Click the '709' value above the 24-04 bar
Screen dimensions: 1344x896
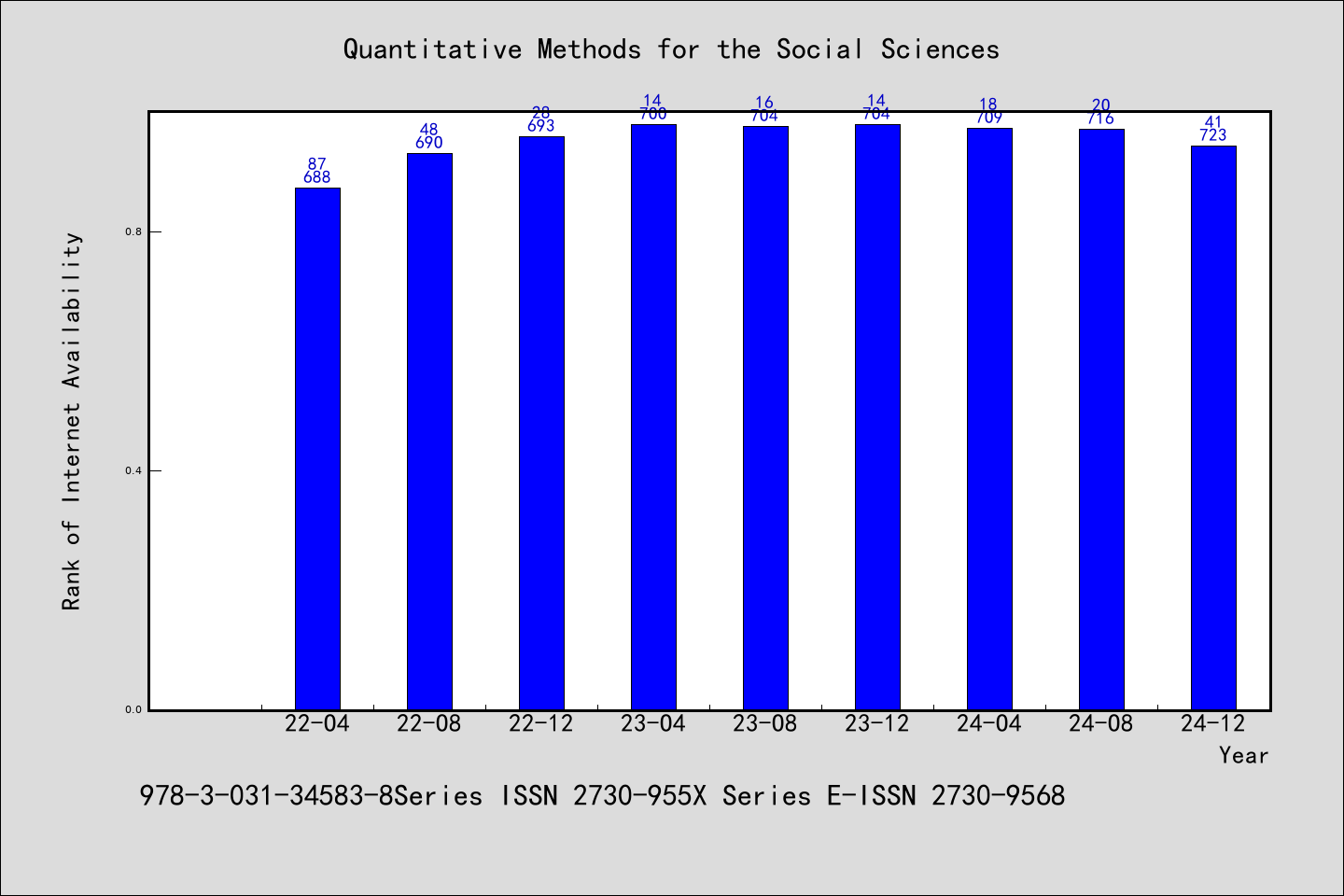tap(989, 118)
